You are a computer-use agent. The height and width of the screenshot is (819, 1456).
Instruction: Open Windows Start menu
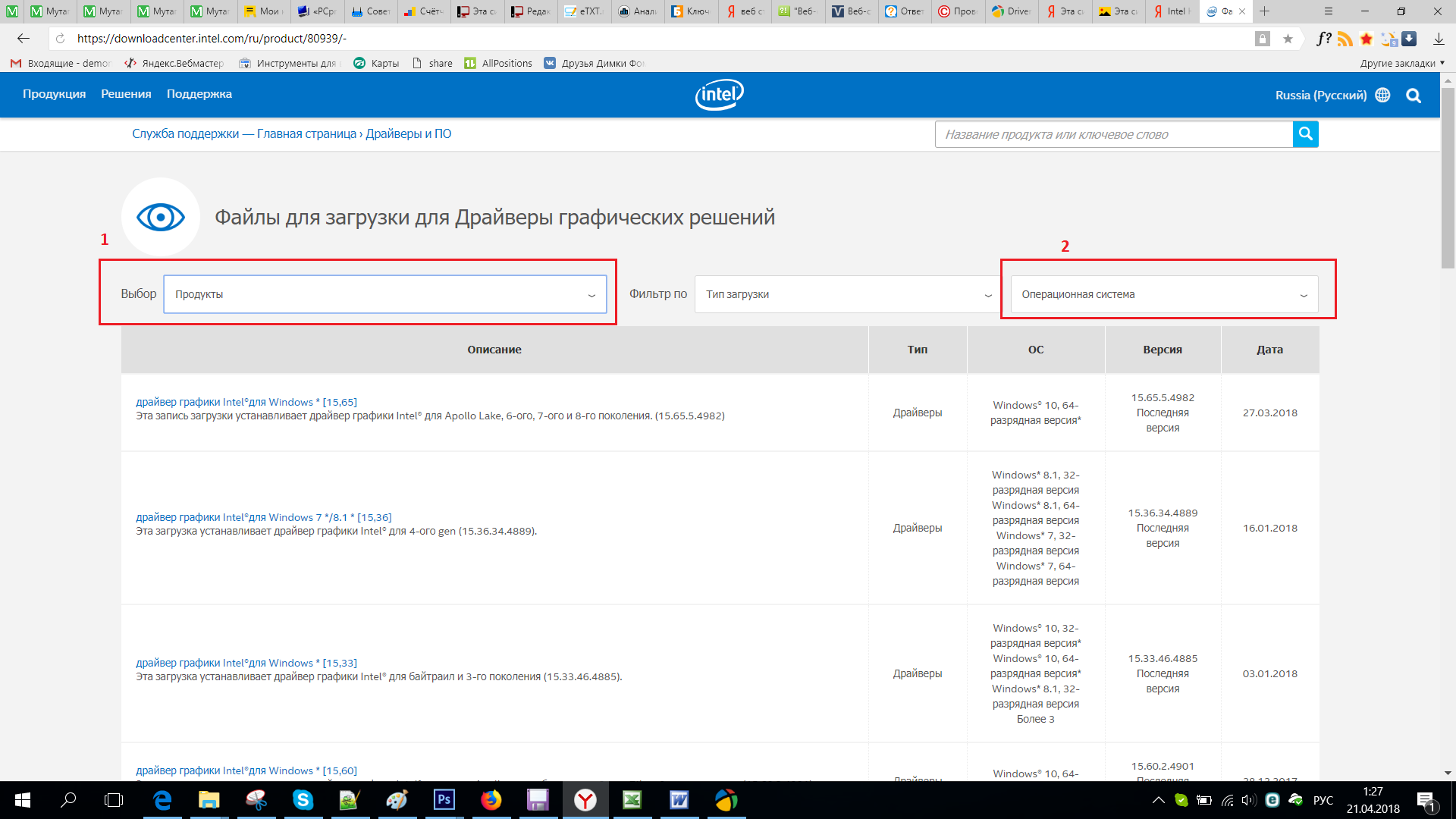click(x=22, y=800)
